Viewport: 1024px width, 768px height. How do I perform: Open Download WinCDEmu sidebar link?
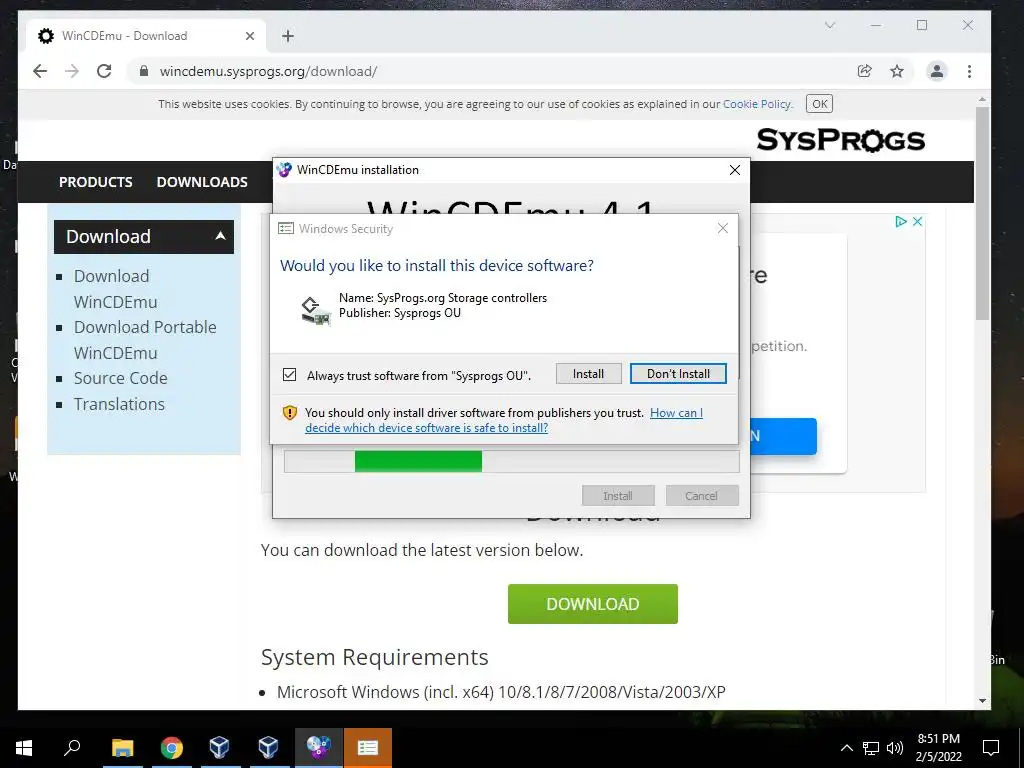click(x=116, y=289)
